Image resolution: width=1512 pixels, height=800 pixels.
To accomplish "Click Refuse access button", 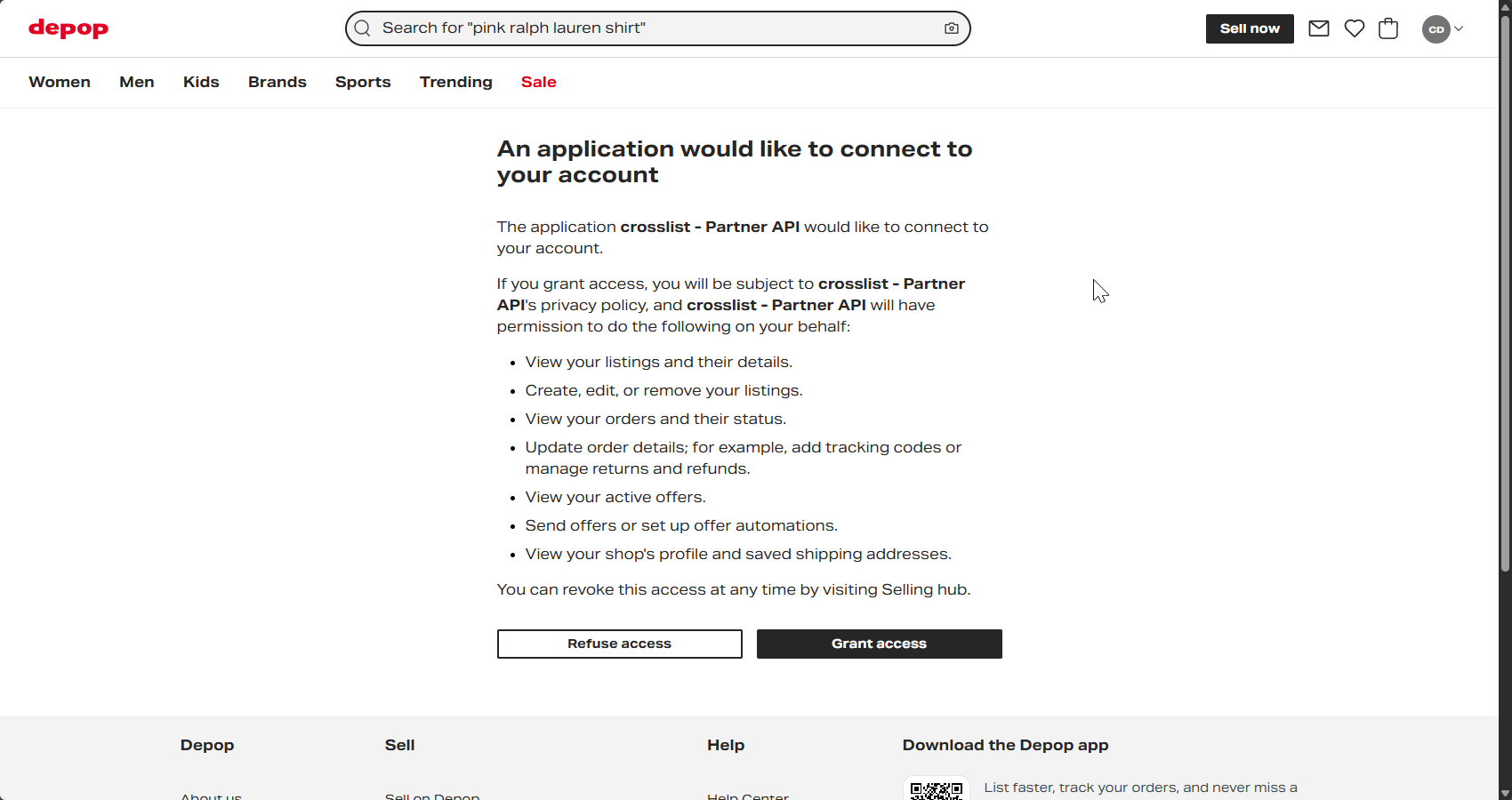I will [620, 644].
